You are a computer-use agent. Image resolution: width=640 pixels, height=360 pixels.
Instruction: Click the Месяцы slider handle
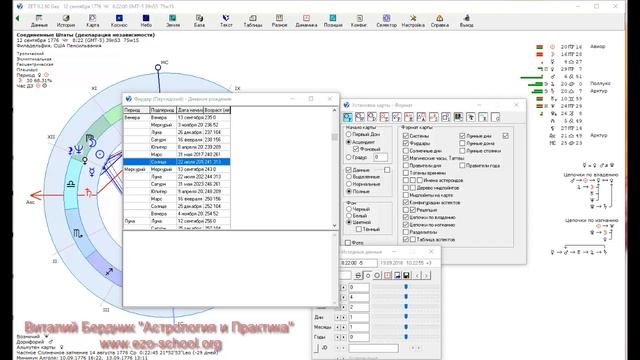point(406,327)
